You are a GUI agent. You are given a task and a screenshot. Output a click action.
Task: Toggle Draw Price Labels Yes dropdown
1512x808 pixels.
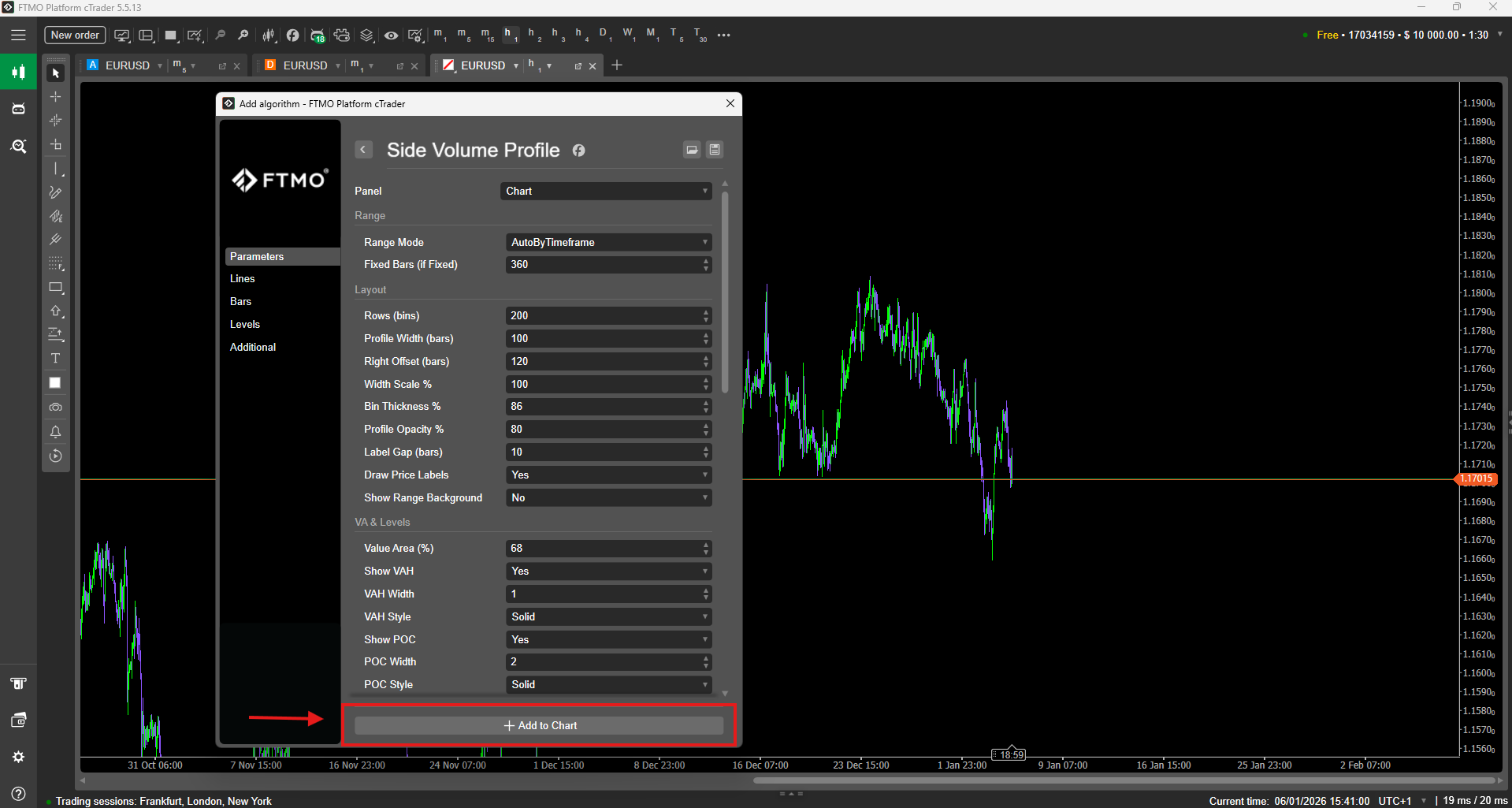coord(607,475)
